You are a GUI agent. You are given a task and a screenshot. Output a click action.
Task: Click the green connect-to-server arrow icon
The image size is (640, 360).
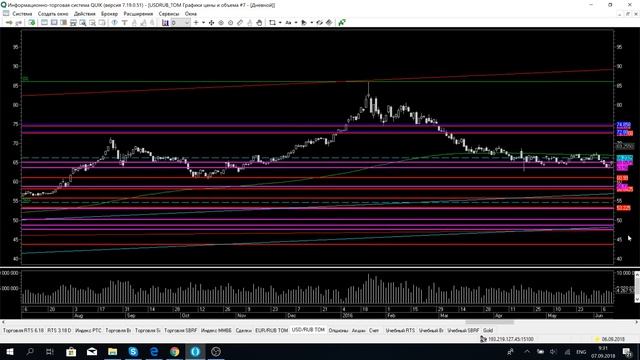click(x=9, y=23)
